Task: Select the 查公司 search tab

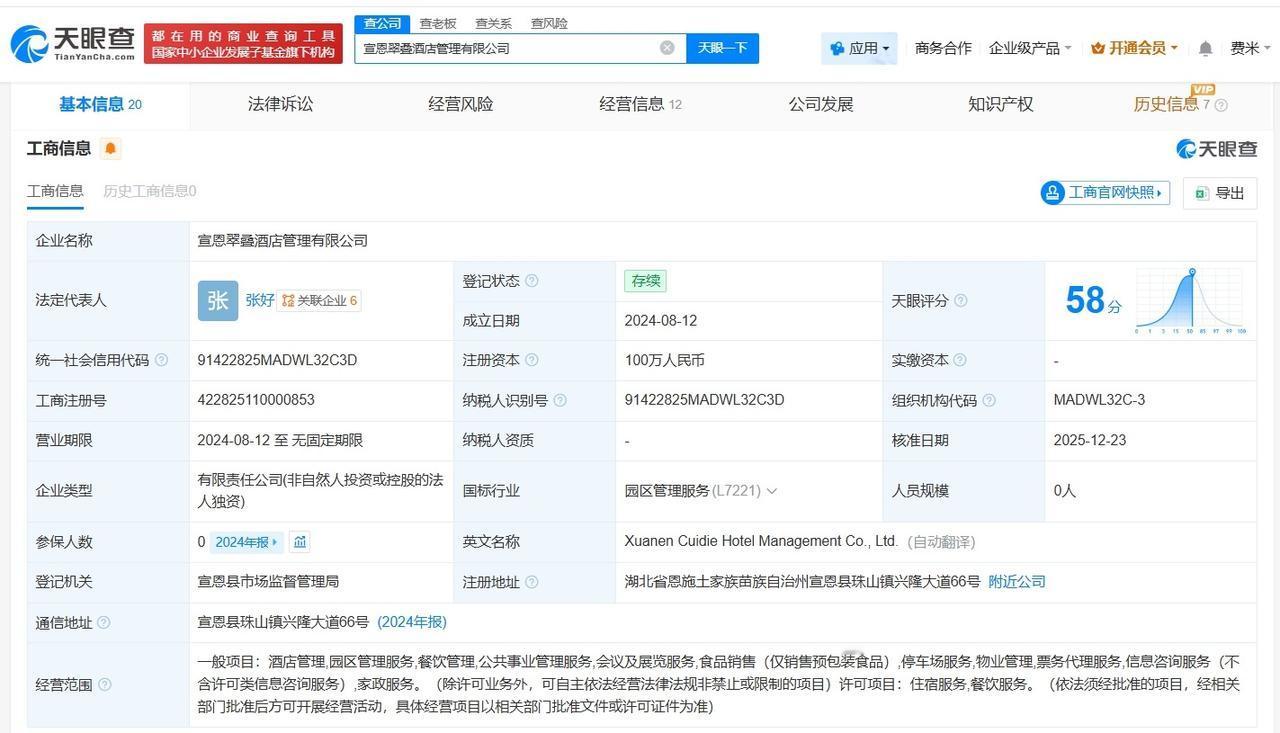Action: pos(382,23)
